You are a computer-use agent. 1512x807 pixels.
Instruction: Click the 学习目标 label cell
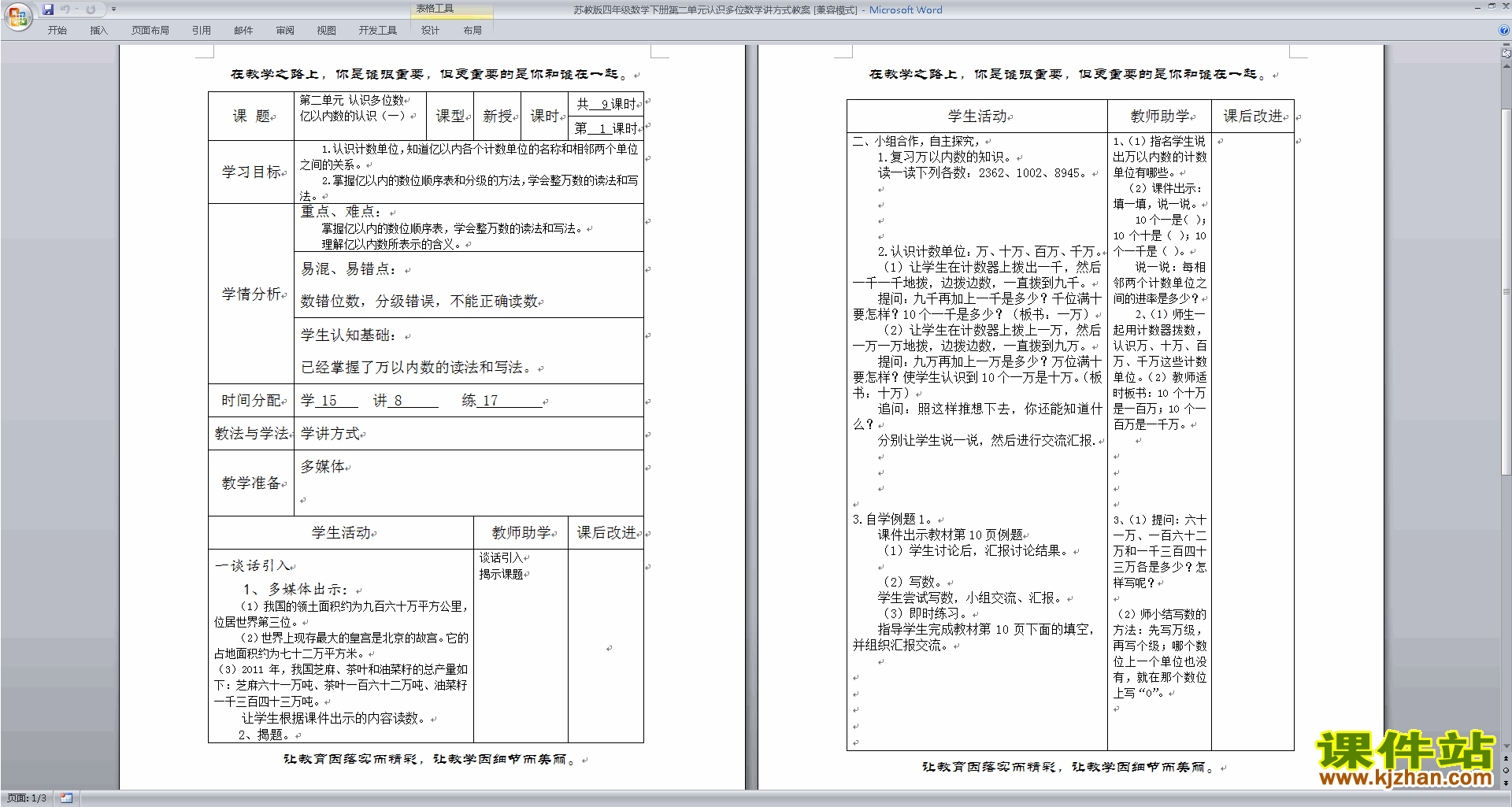[251, 172]
